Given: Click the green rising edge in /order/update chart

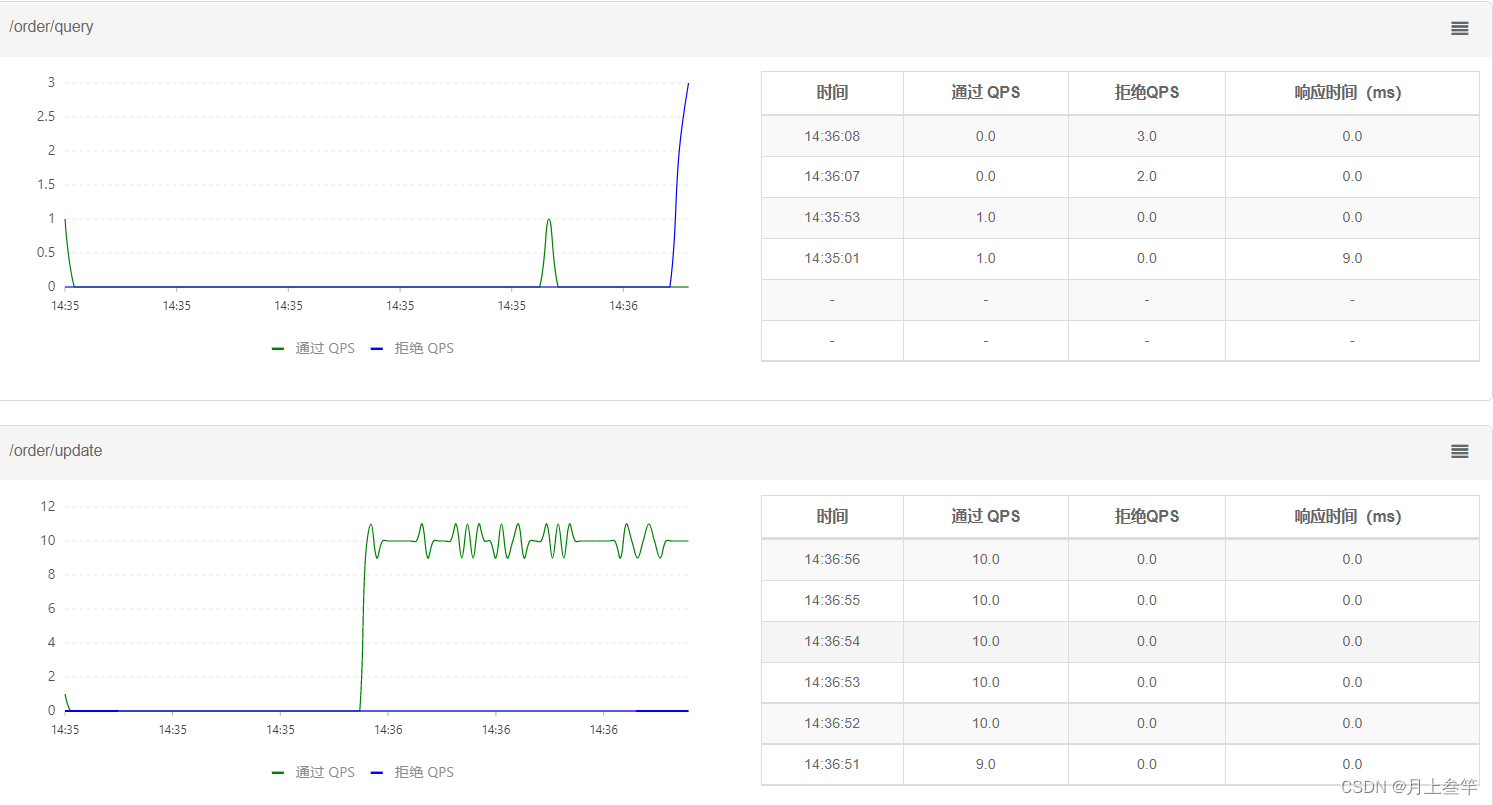Looking at the screenshot, I should click(364, 610).
